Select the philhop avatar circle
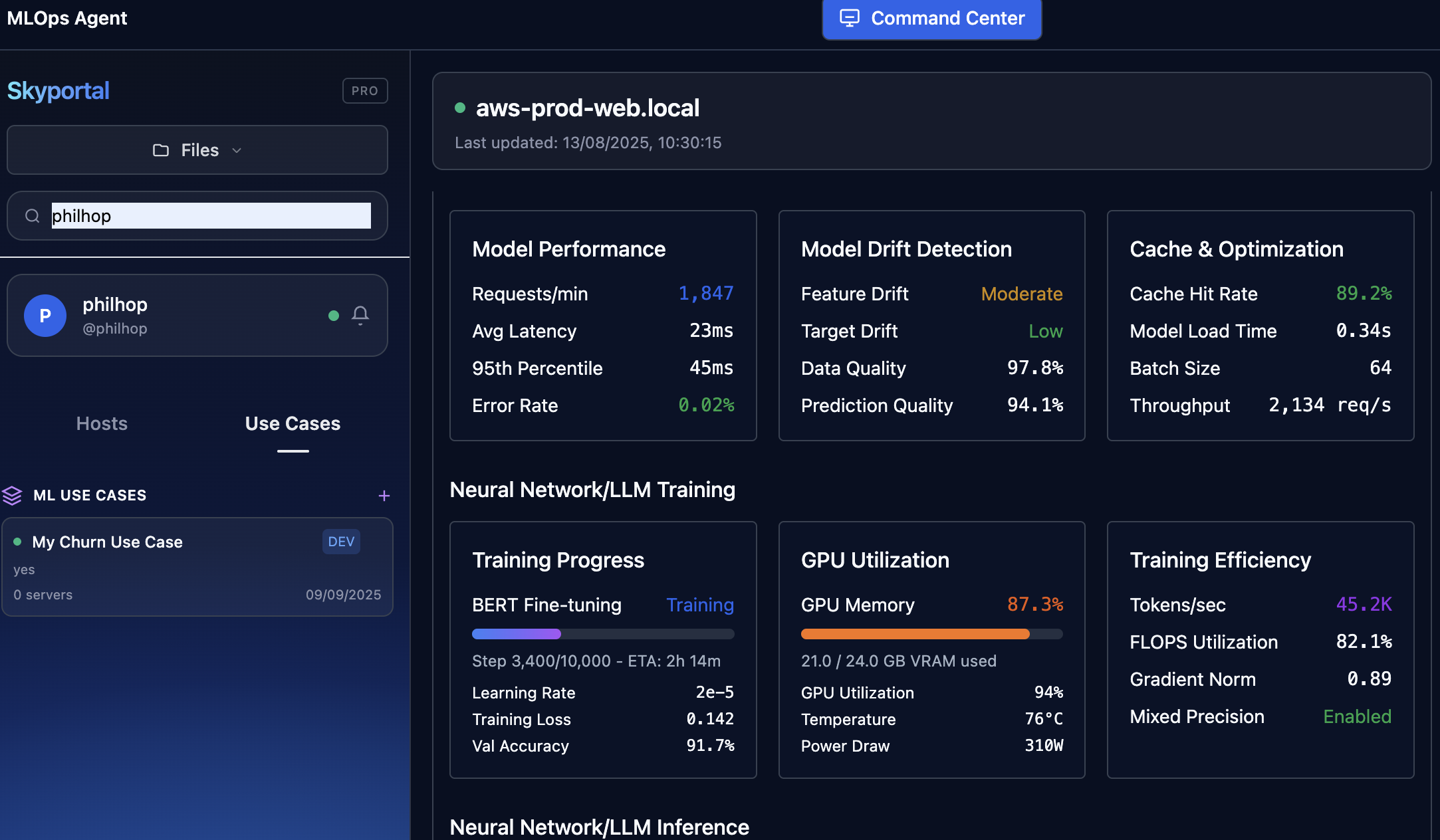 click(x=45, y=315)
